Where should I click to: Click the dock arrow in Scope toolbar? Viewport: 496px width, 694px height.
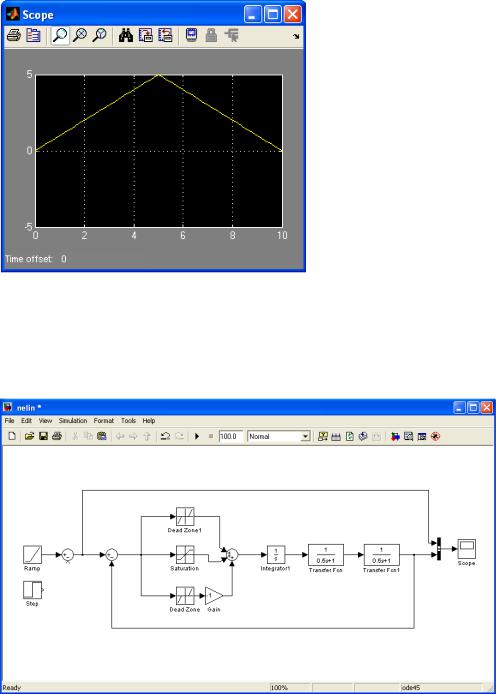(296, 36)
